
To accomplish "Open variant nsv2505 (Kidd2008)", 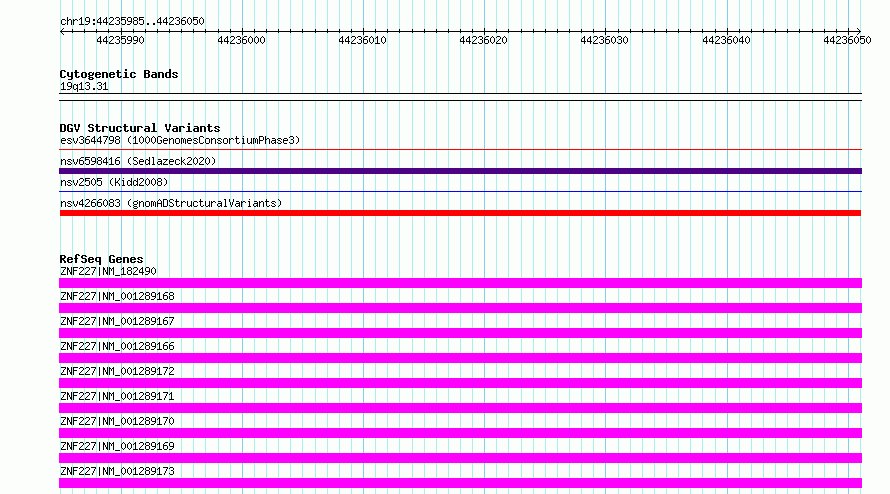I will point(114,182).
